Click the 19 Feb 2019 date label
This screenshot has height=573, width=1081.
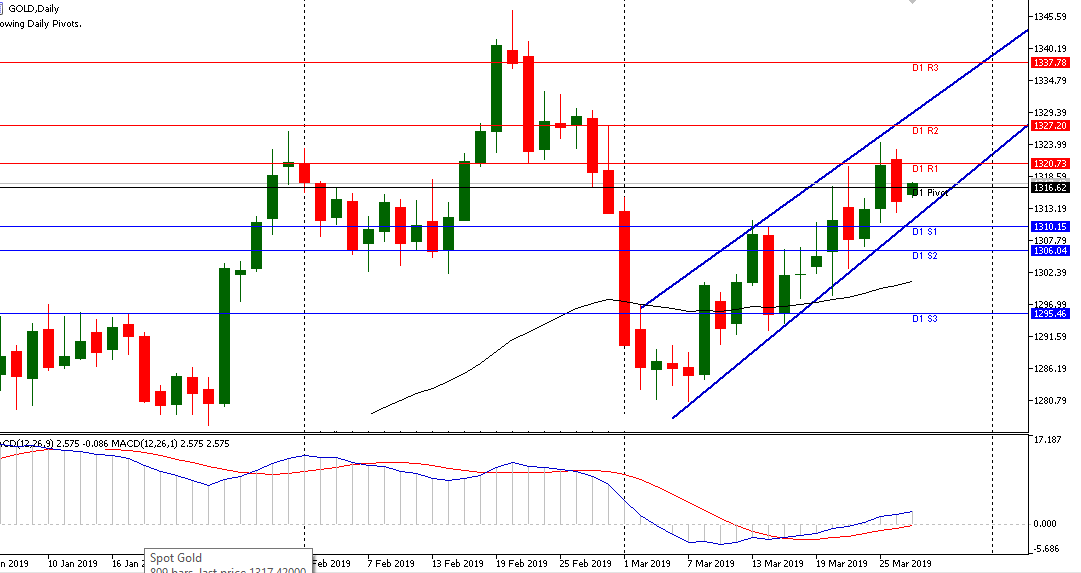[x=518, y=563]
